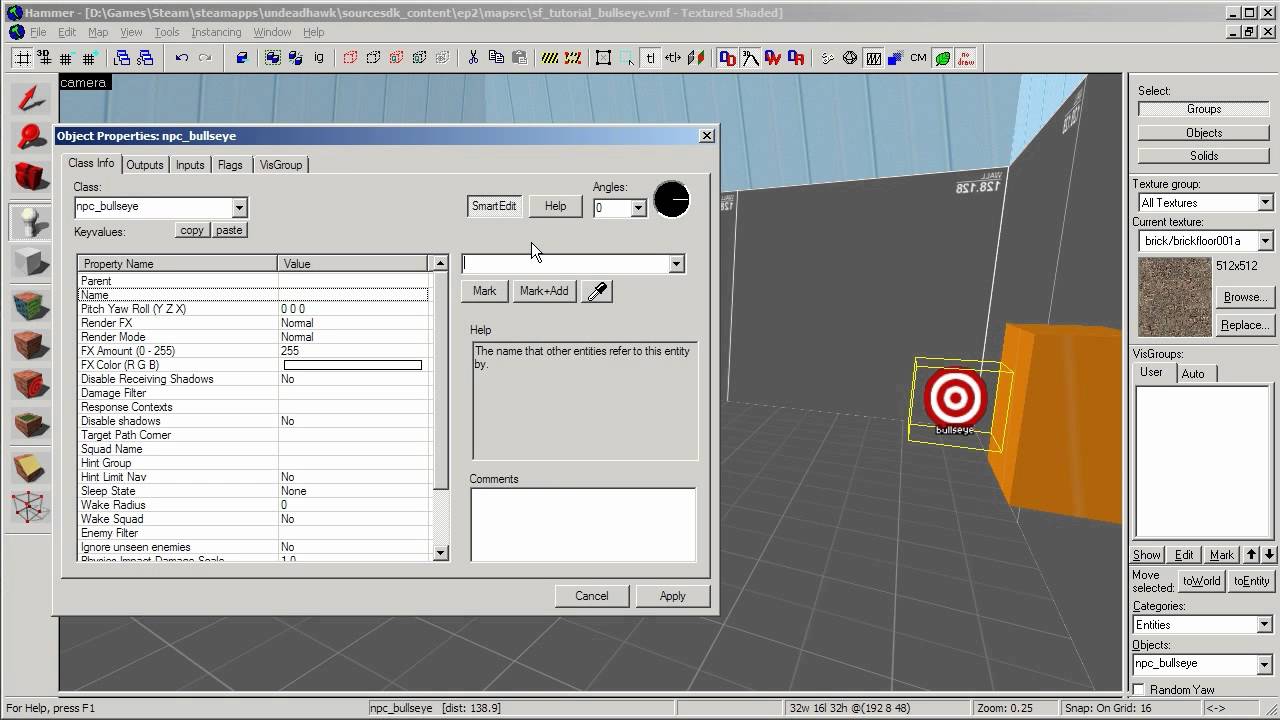
Task: Open the Categories dropdown showing Entities
Action: [1265, 625]
